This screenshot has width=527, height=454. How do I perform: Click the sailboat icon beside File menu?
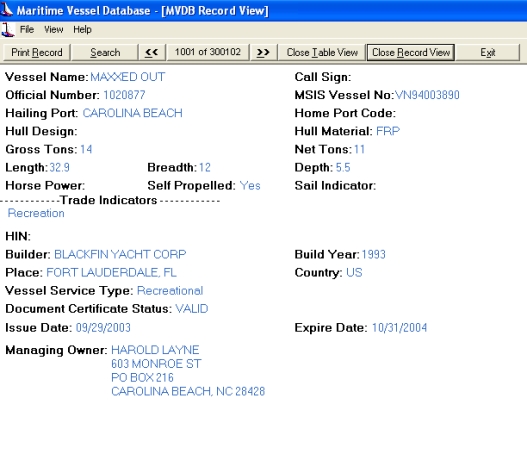7,30
